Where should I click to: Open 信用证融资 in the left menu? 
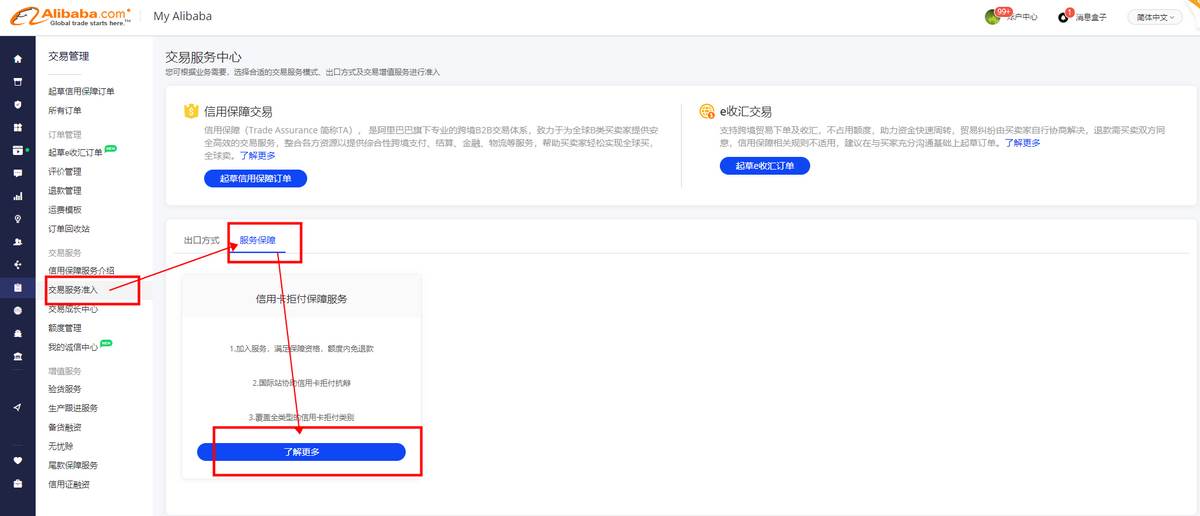coord(69,484)
